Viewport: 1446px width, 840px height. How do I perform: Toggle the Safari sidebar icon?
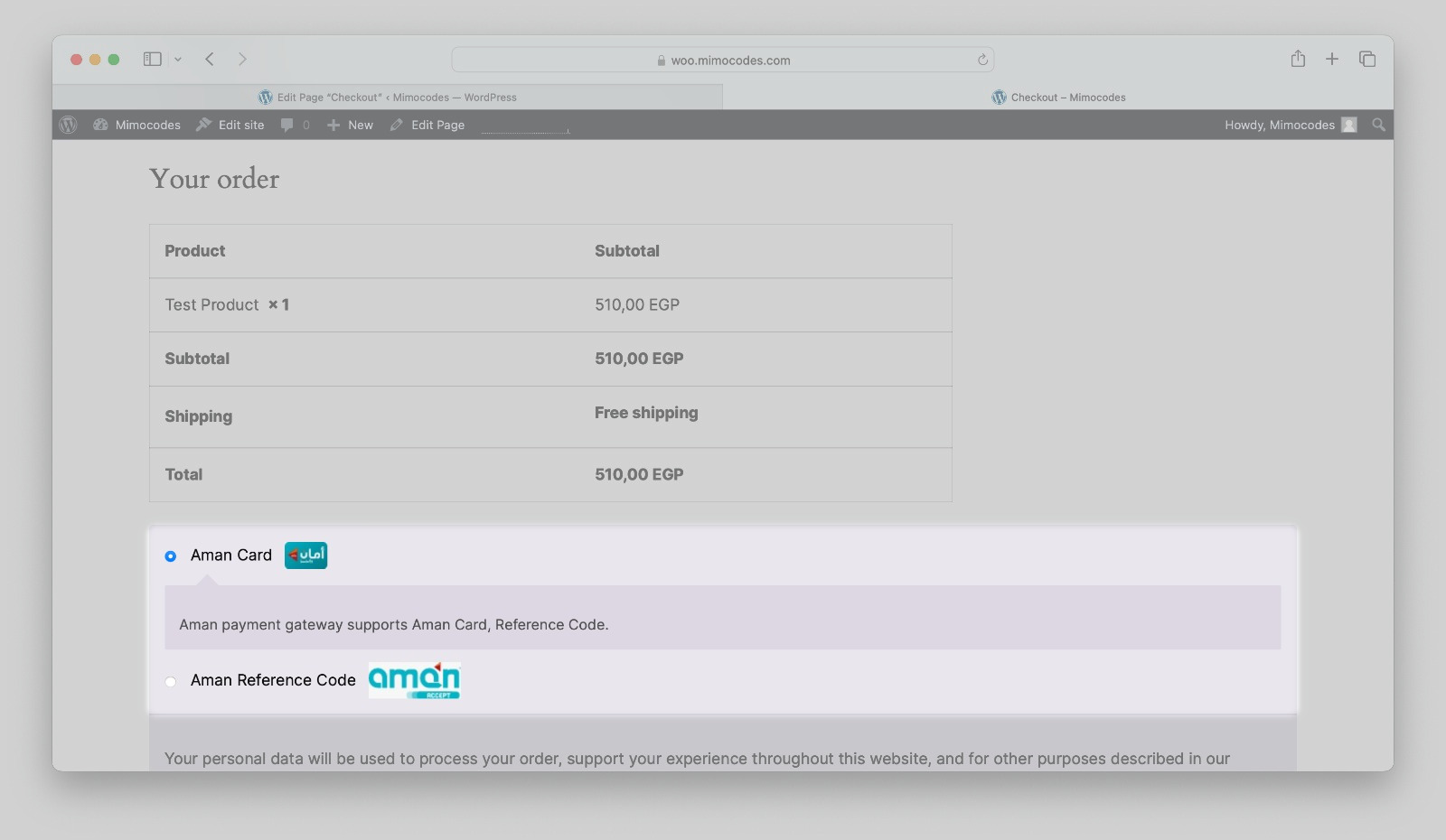(x=151, y=59)
